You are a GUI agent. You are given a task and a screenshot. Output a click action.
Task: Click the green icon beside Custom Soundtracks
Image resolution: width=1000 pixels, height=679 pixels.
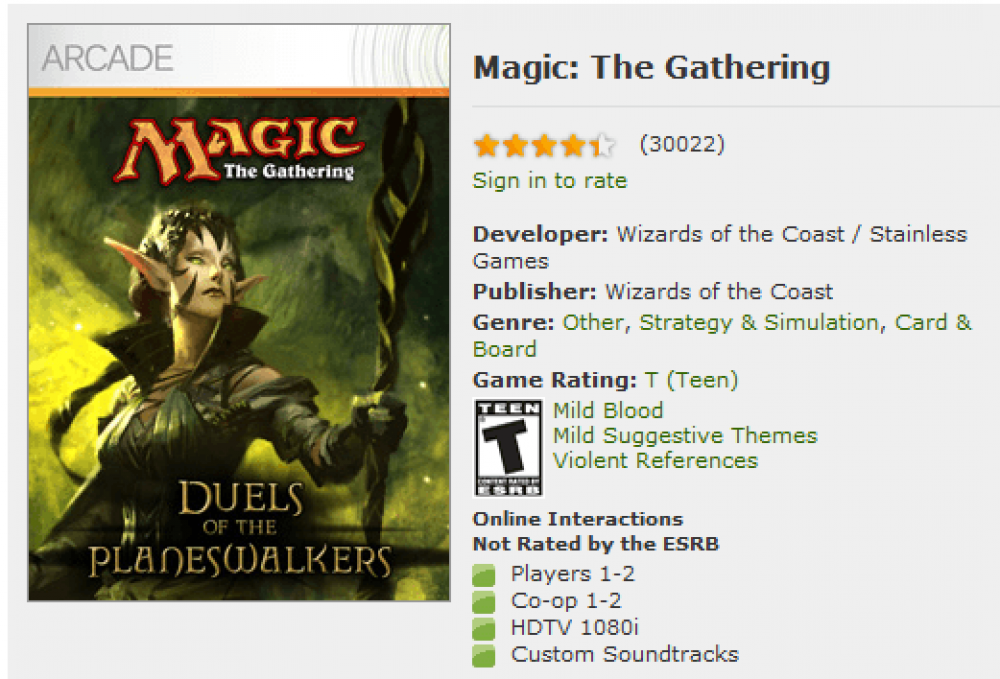coord(483,655)
